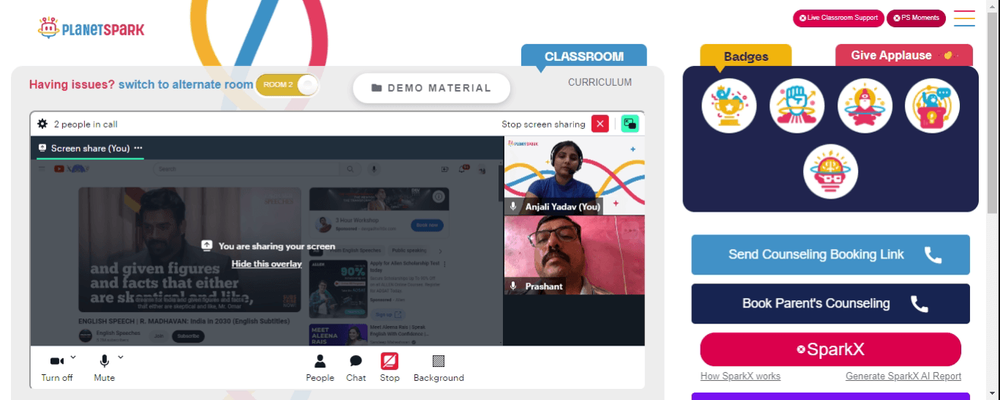Screen dimensions: 1000x400
Task: Click microphone icon on Prashant tile
Action: coord(513,286)
